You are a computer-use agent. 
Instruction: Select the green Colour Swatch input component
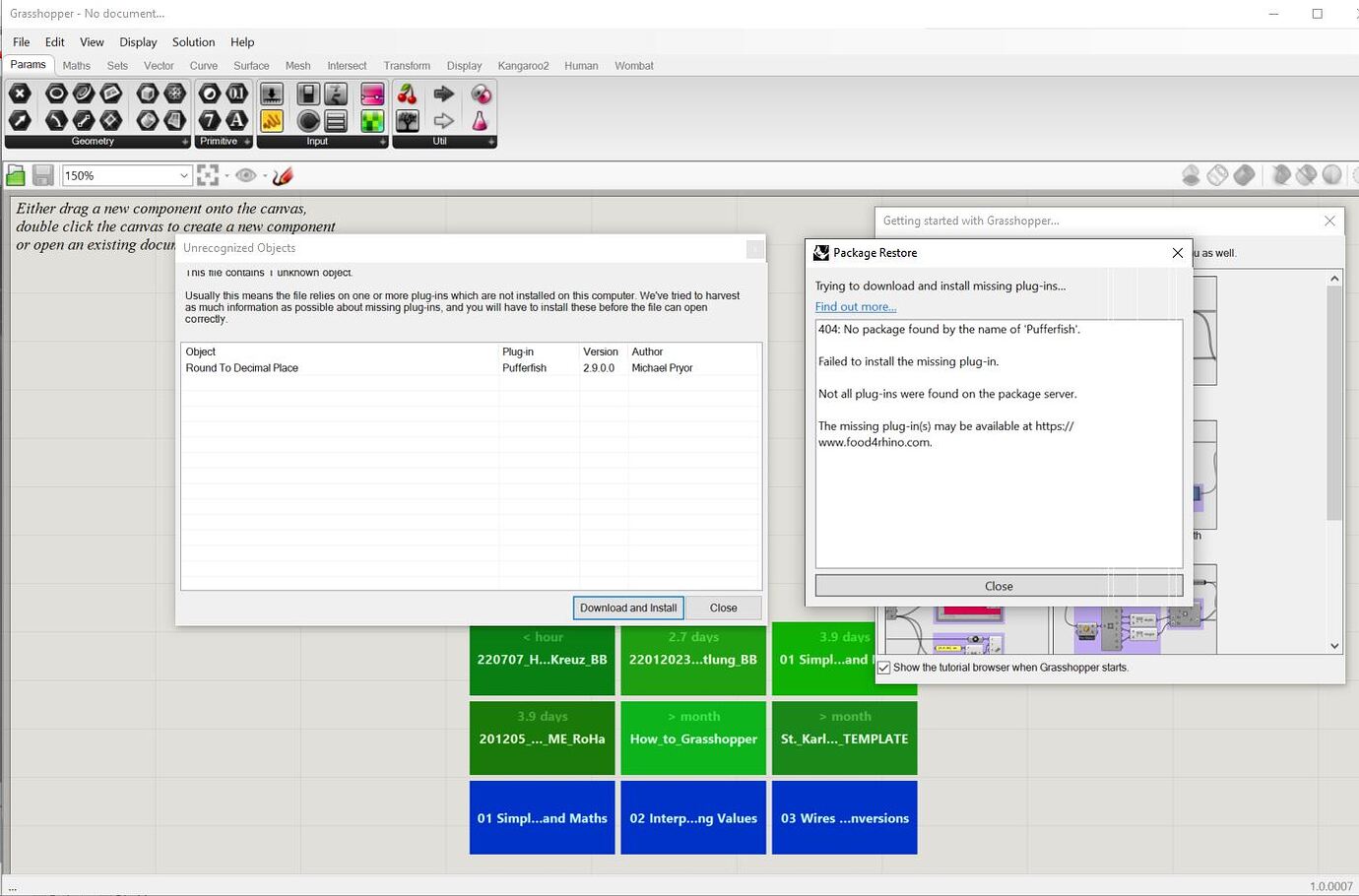[x=372, y=119]
